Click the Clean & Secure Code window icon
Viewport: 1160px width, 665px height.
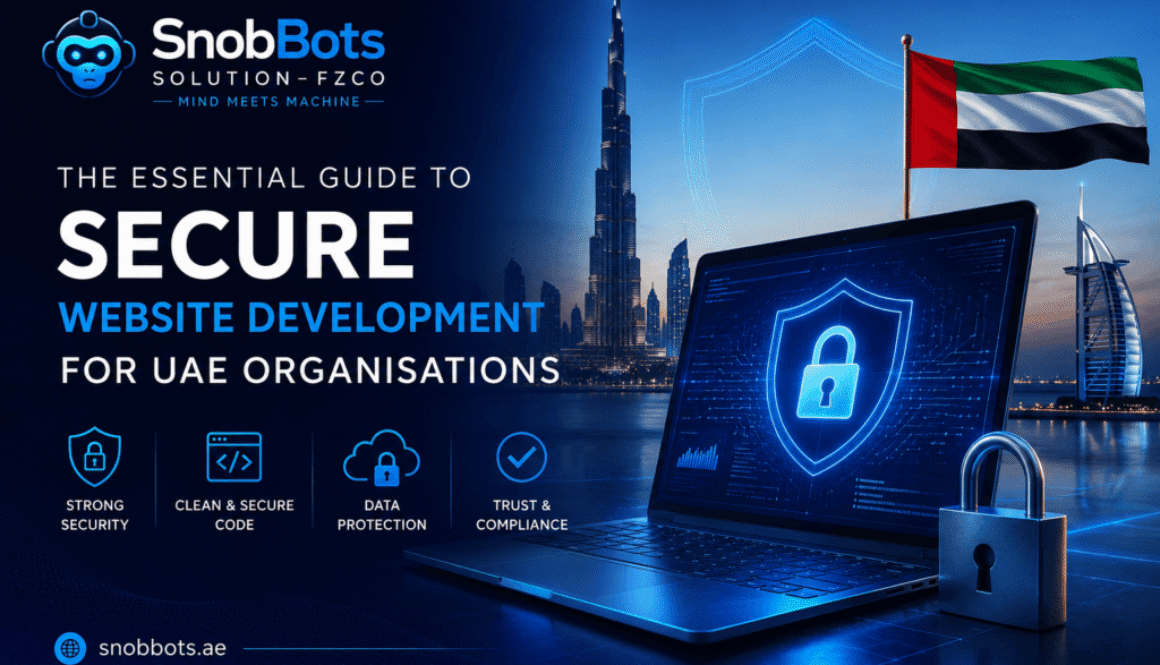234,457
